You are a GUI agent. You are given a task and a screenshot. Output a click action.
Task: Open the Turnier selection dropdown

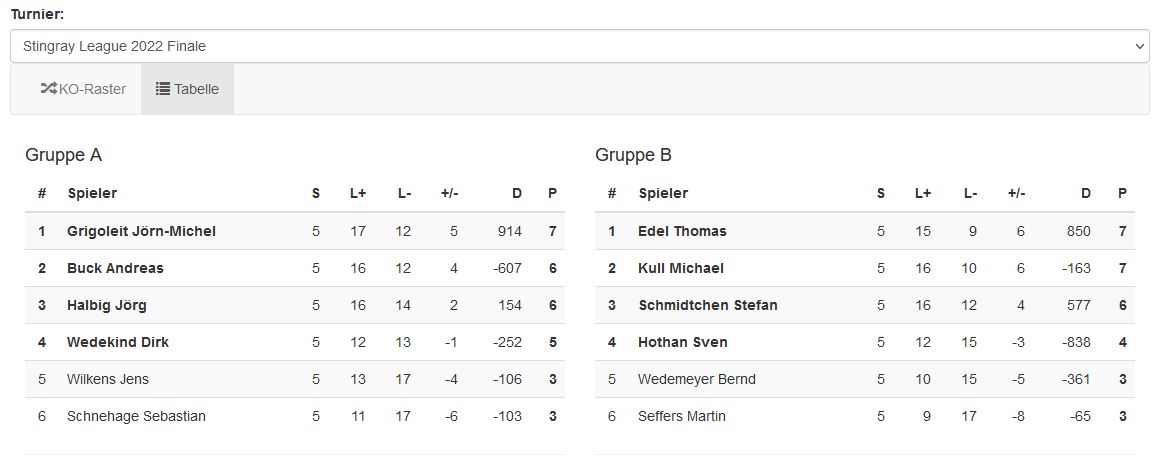point(579,46)
